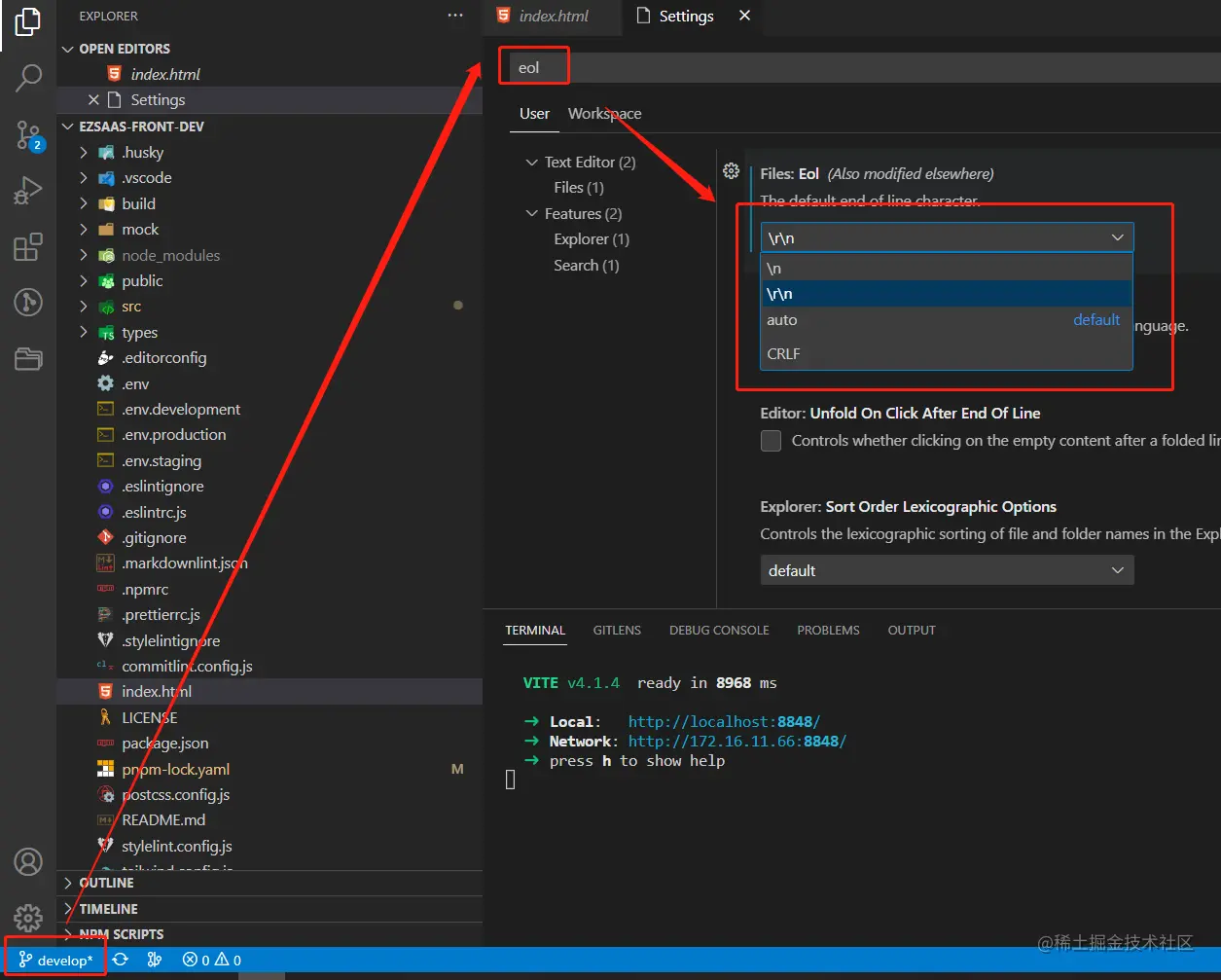
Task: Open the Search view in activity bar
Action: [x=27, y=78]
